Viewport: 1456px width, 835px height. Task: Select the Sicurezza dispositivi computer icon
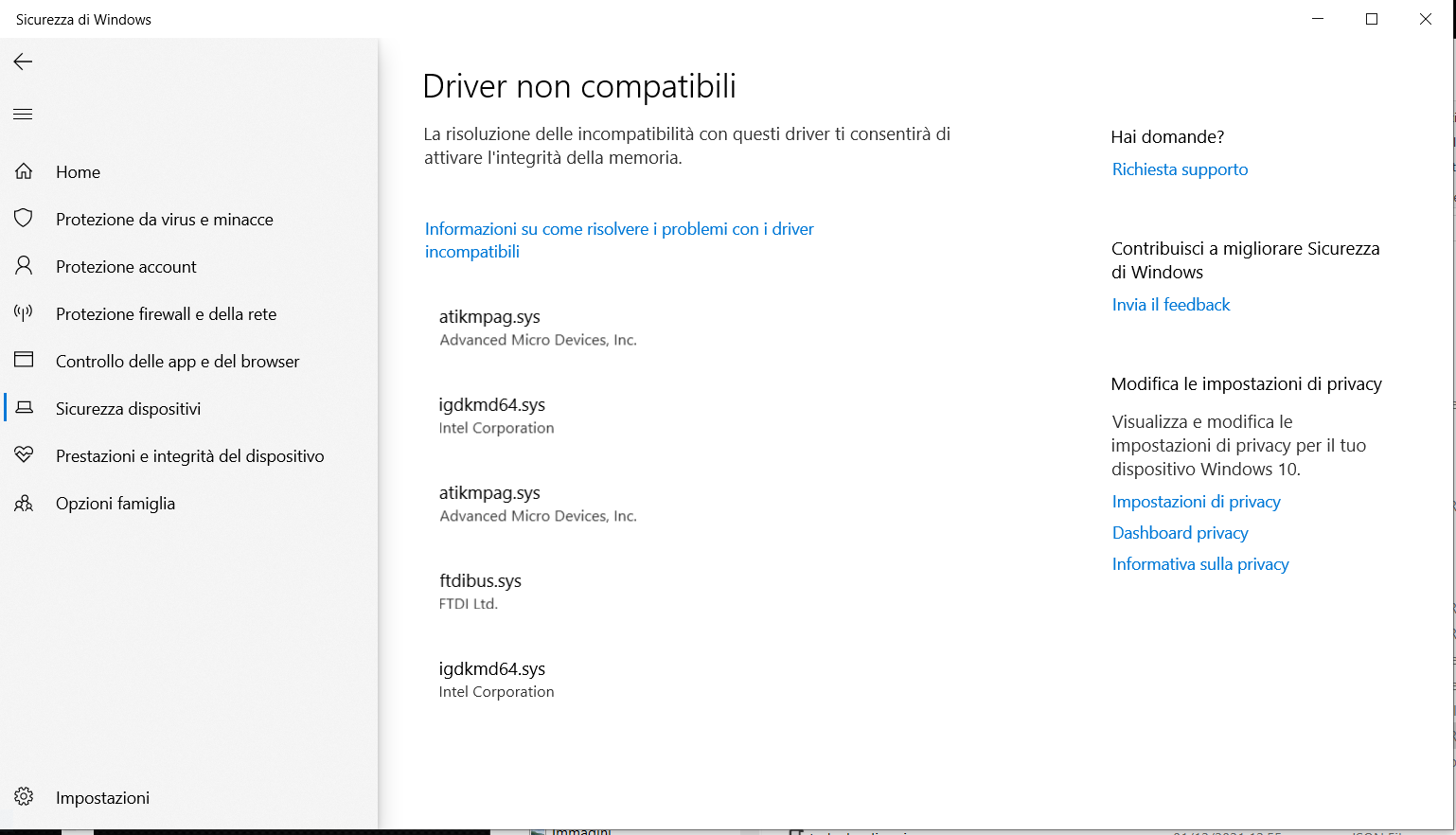pyautogui.click(x=23, y=408)
